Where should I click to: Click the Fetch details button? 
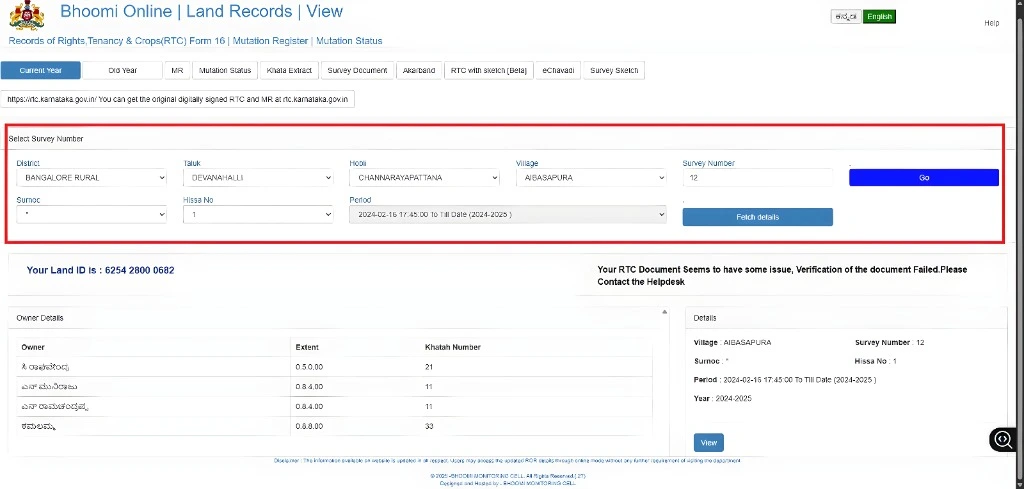757,217
